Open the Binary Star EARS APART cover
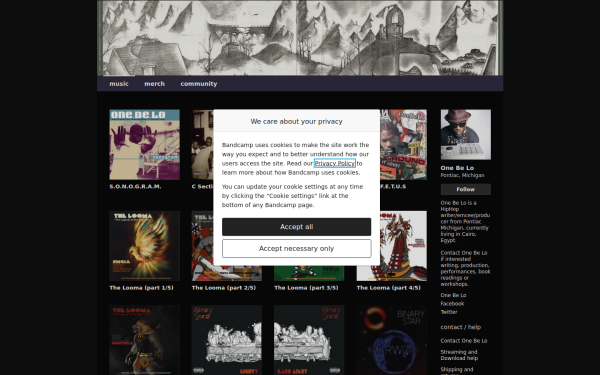The height and width of the screenshot is (375, 600). [x=309, y=340]
